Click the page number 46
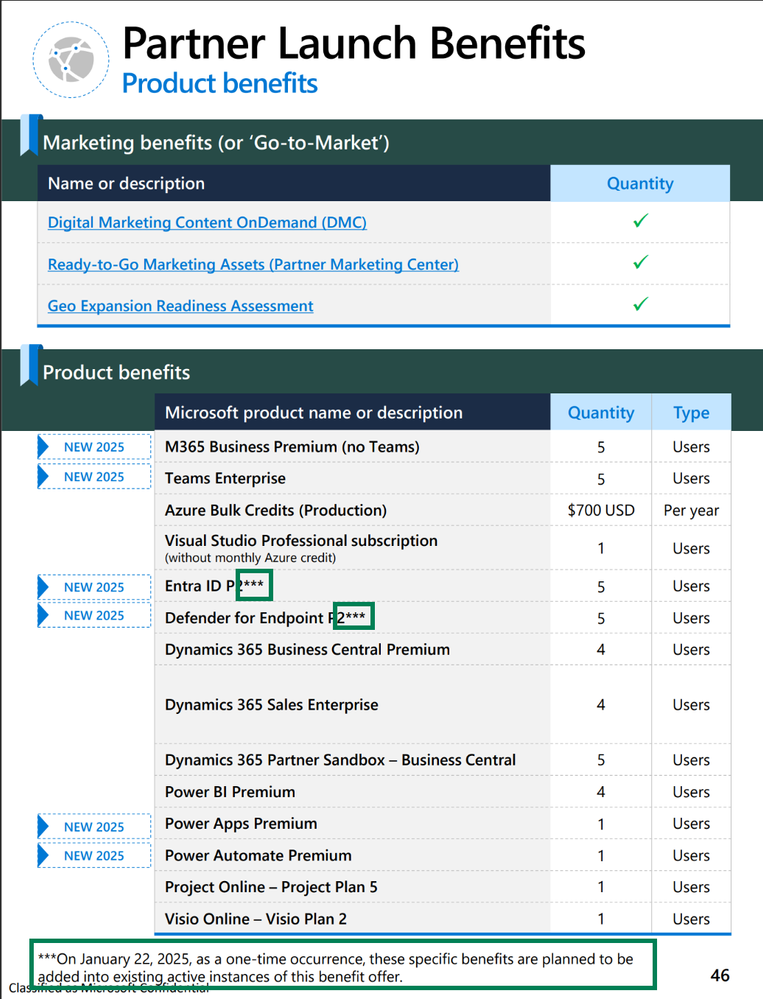 [720, 975]
